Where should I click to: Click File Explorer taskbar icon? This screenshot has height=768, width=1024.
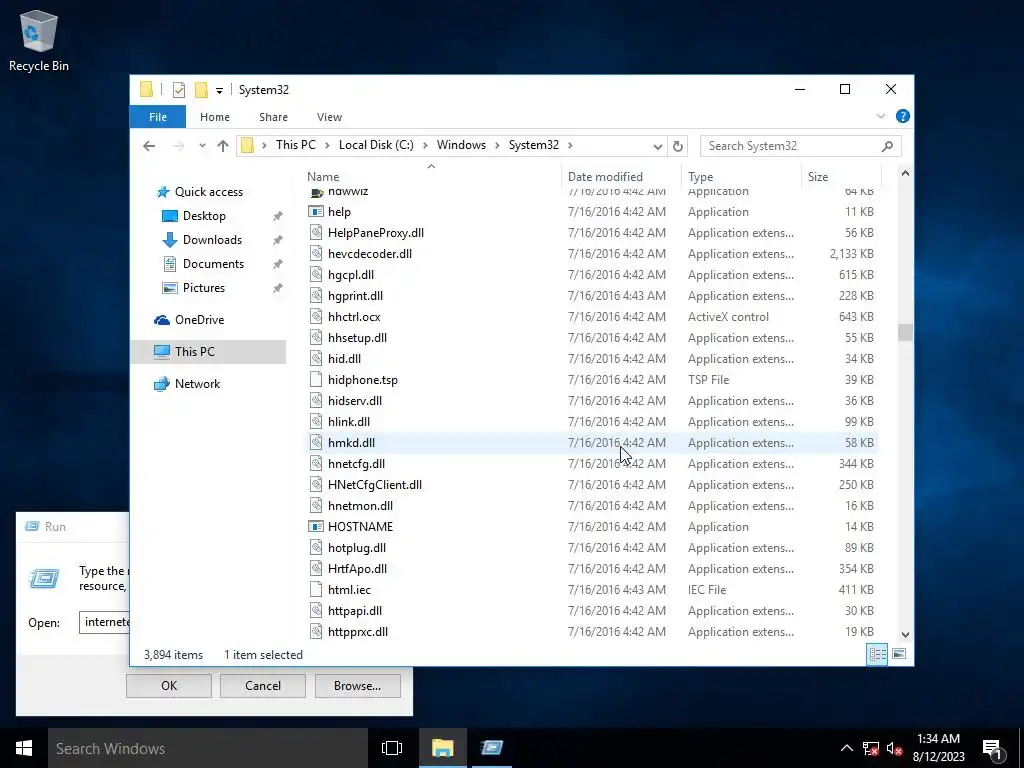[443, 748]
